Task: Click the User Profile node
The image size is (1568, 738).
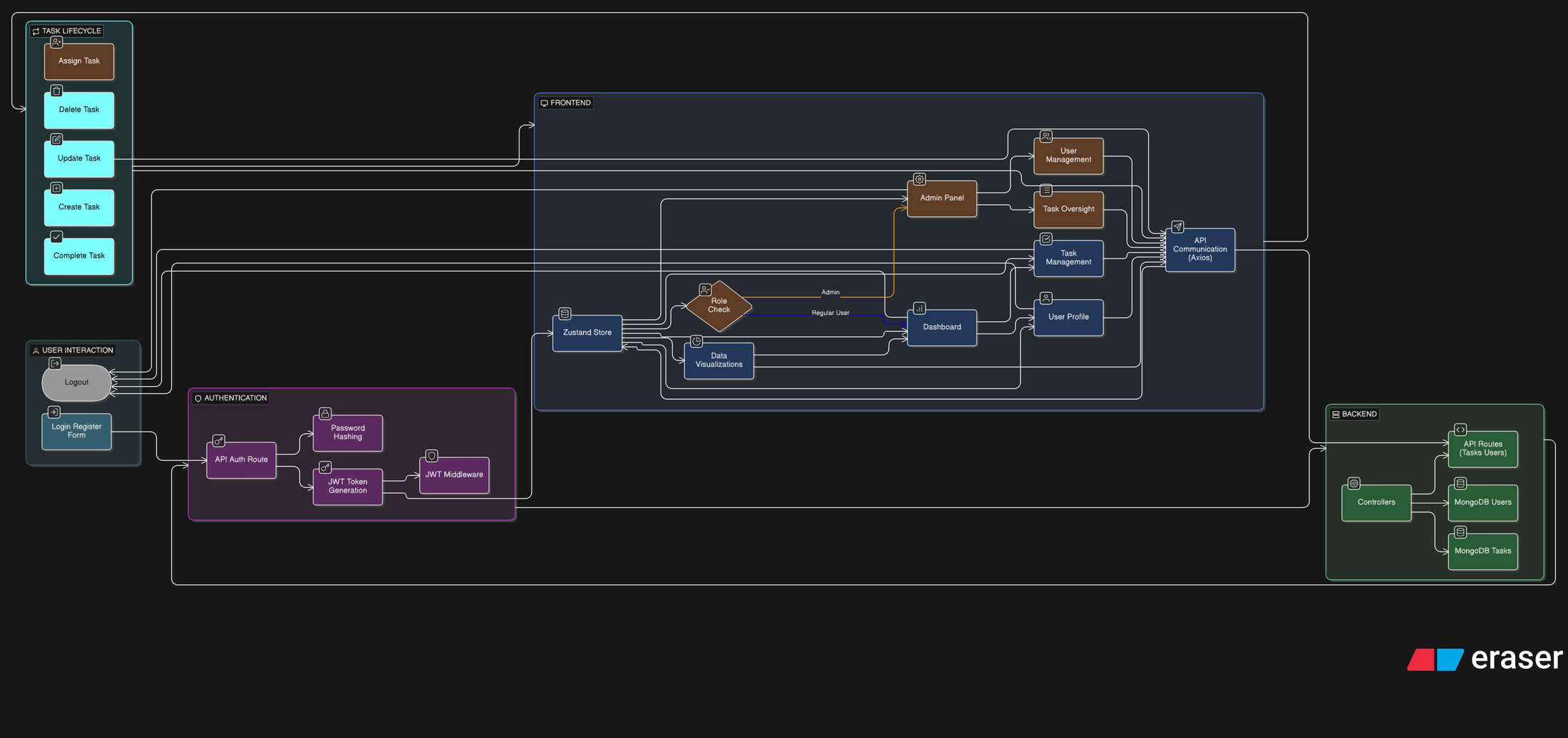Action: 1068,318
